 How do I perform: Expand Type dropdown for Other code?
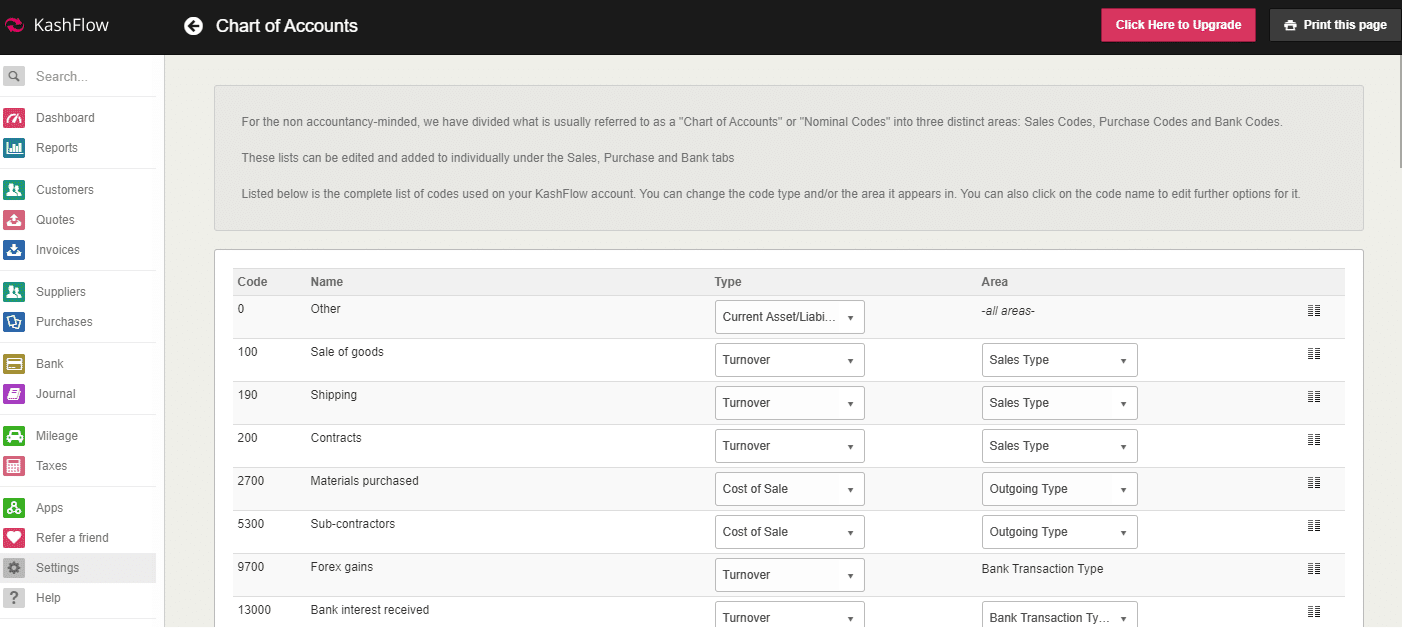(789, 317)
